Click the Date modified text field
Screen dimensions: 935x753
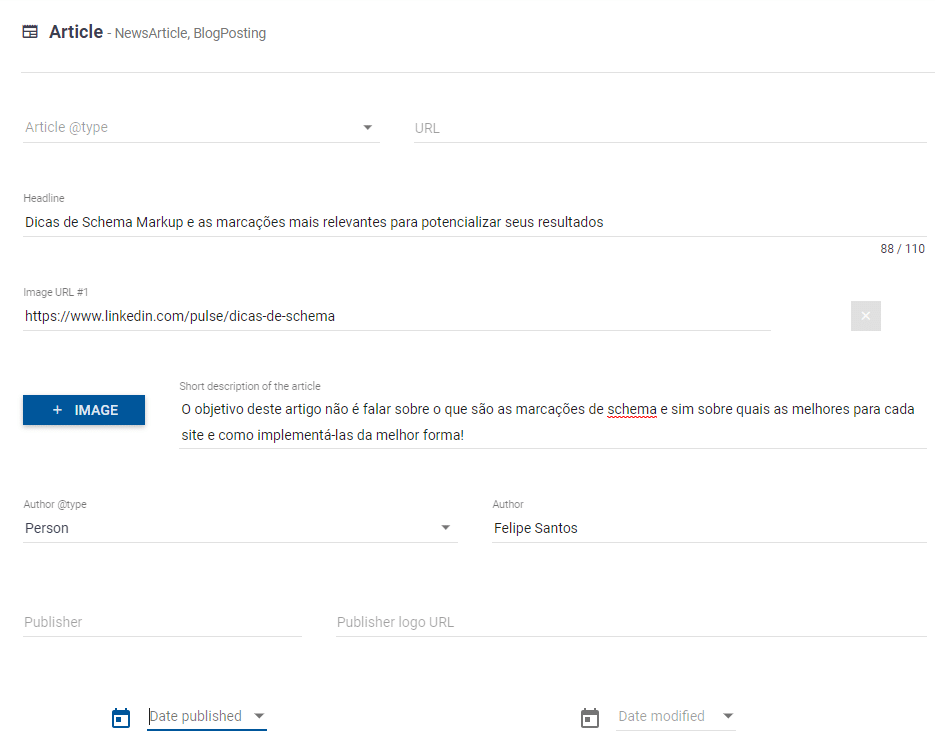[662, 716]
